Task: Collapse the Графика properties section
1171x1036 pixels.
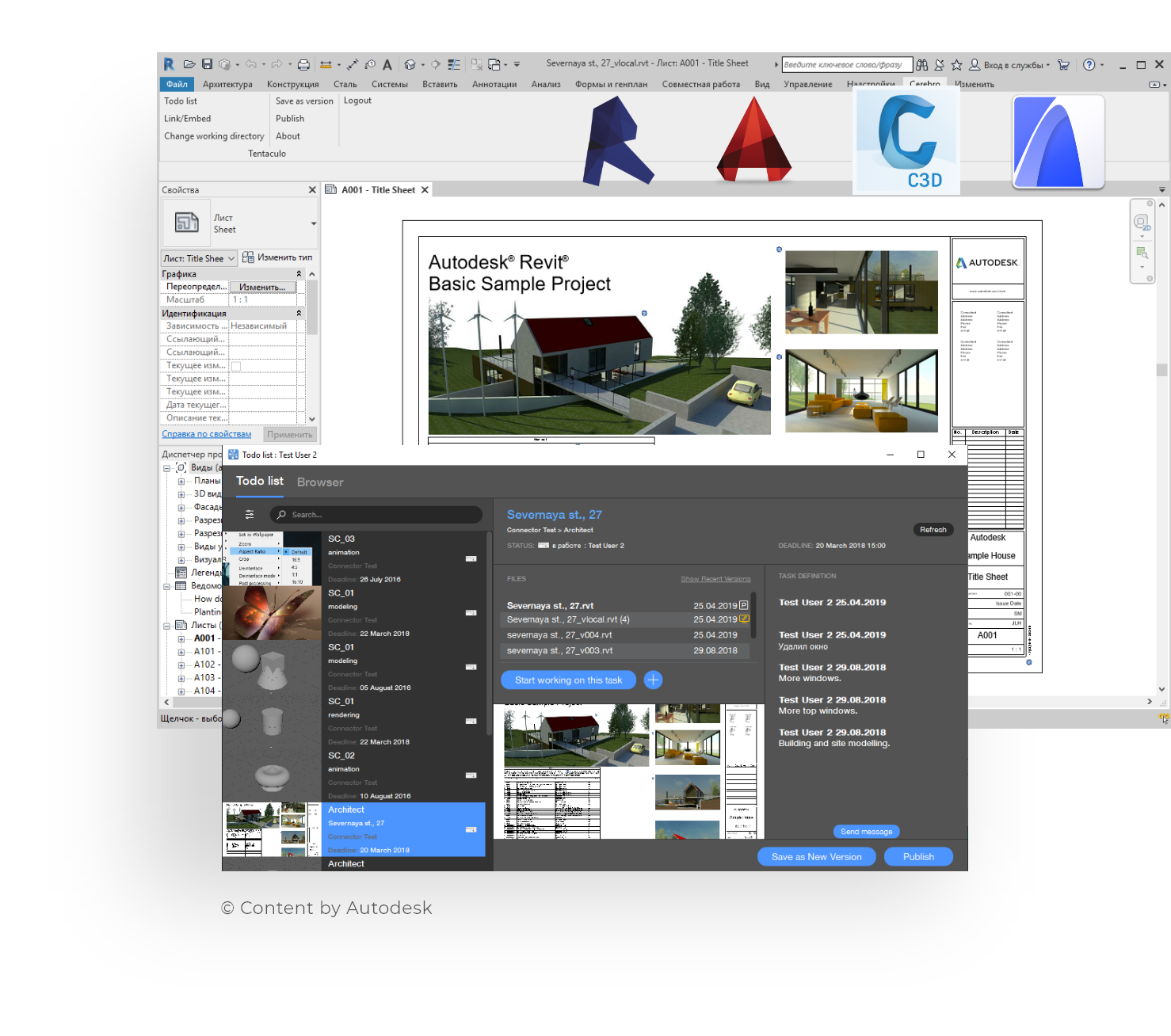Action: click(299, 274)
